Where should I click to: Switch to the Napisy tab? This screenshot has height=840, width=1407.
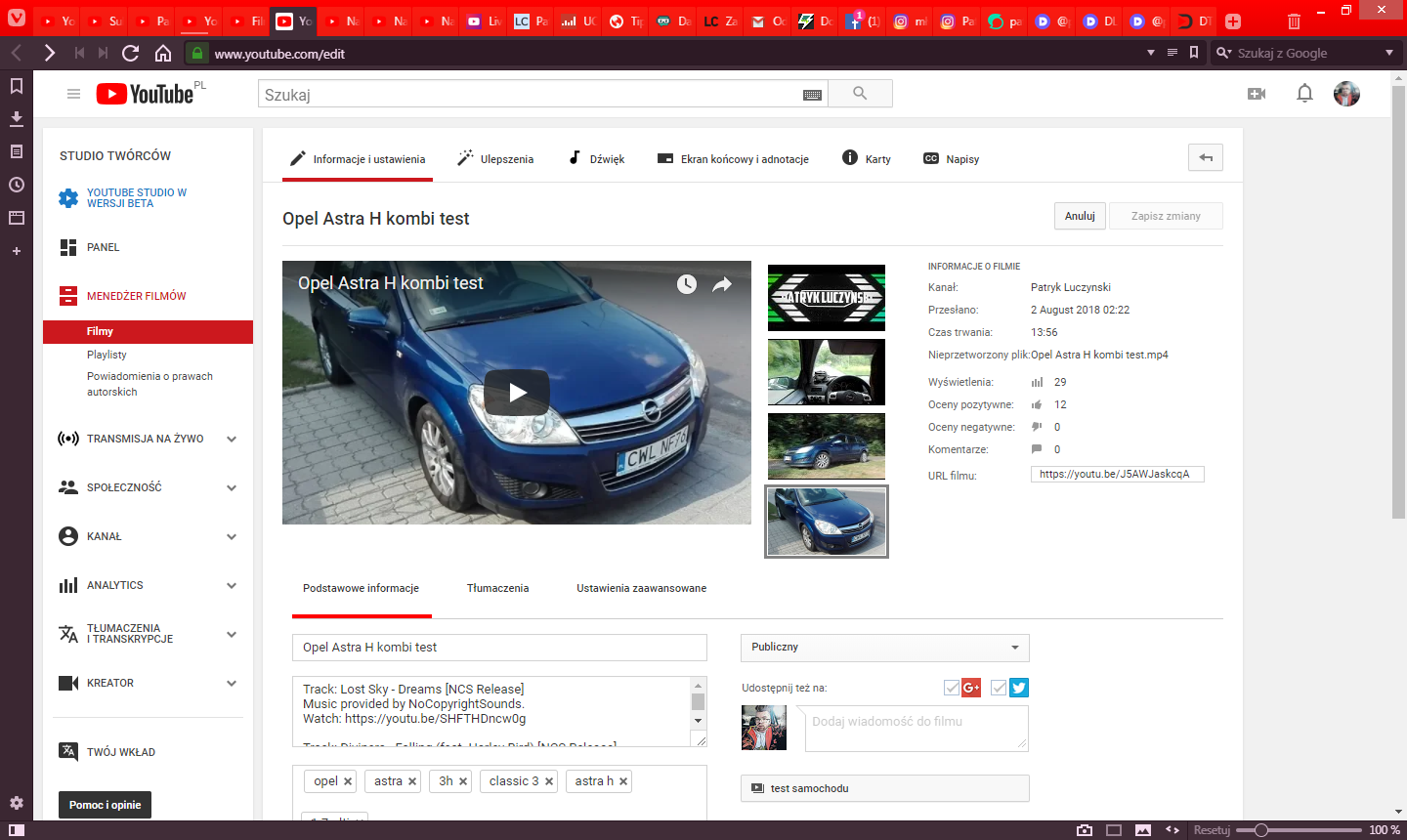pos(951,158)
